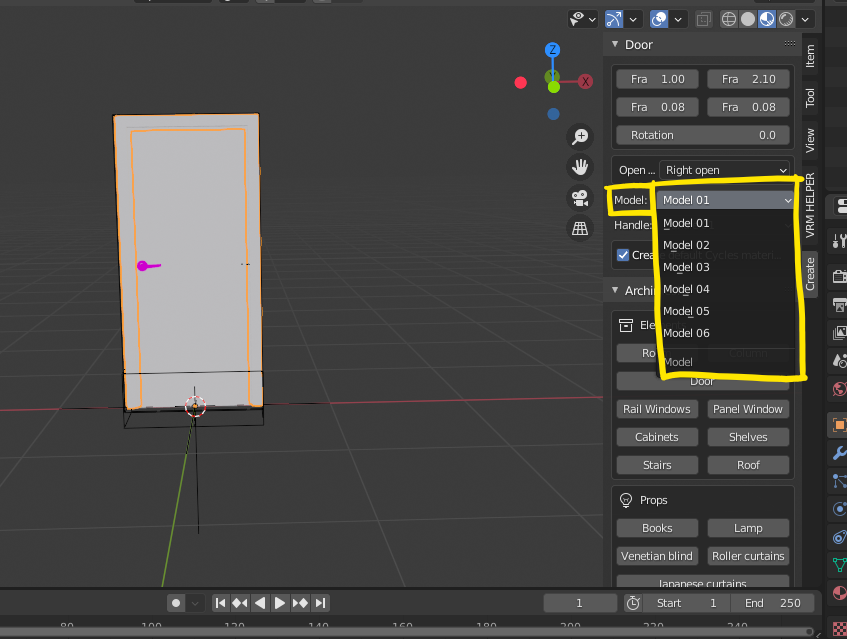Open the Texture properties tab (checker icon)
Image resolution: width=847 pixels, height=639 pixels.
(839, 629)
